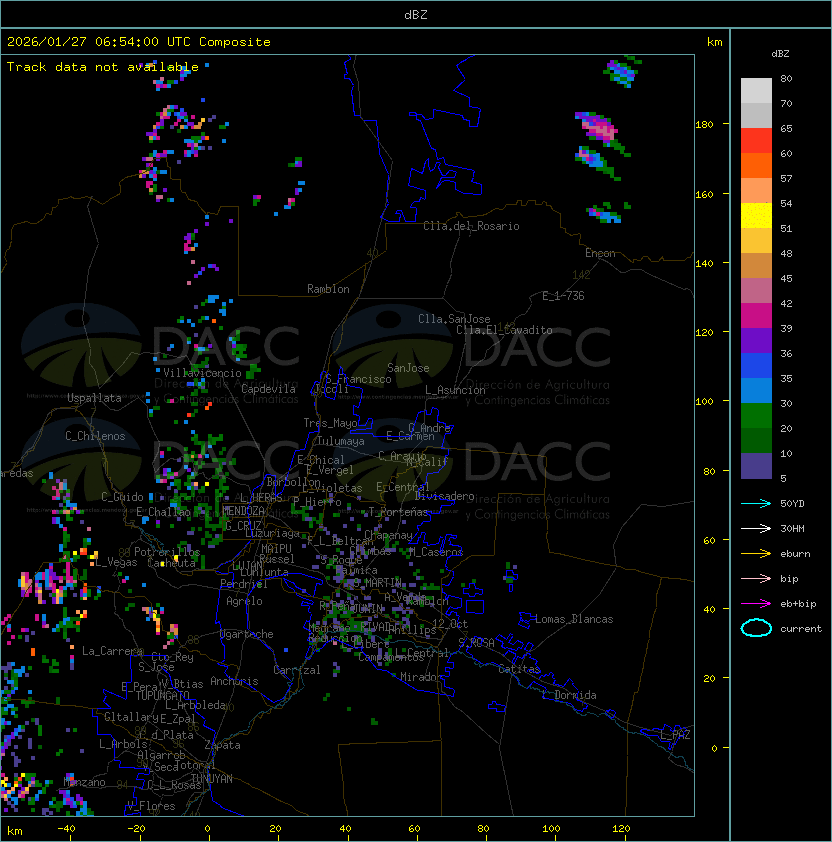Click the 'Encon' map label

[600, 253]
